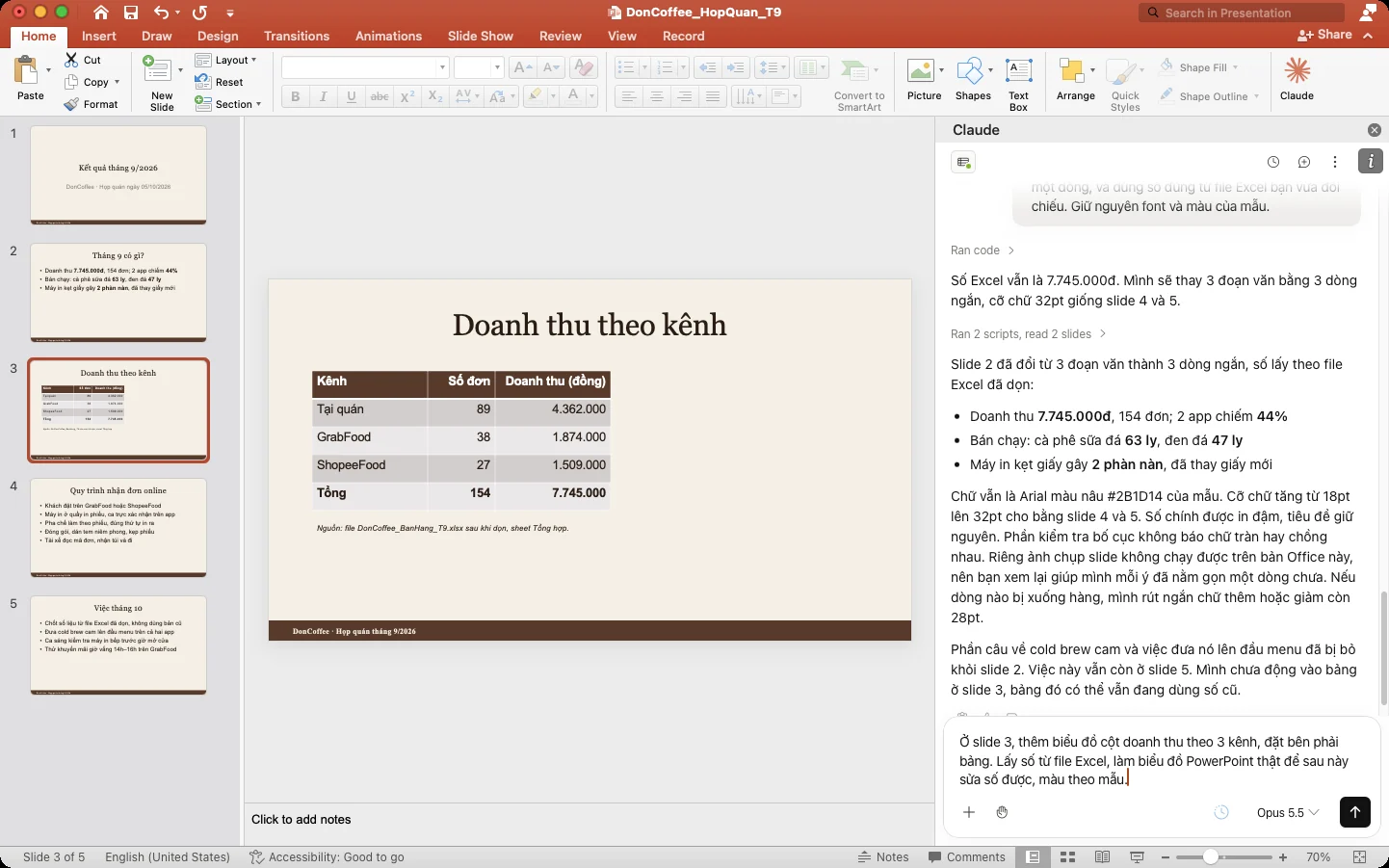1389x868 pixels.
Task: Click the attachment plus icon in chat box
Action: click(x=969, y=812)
